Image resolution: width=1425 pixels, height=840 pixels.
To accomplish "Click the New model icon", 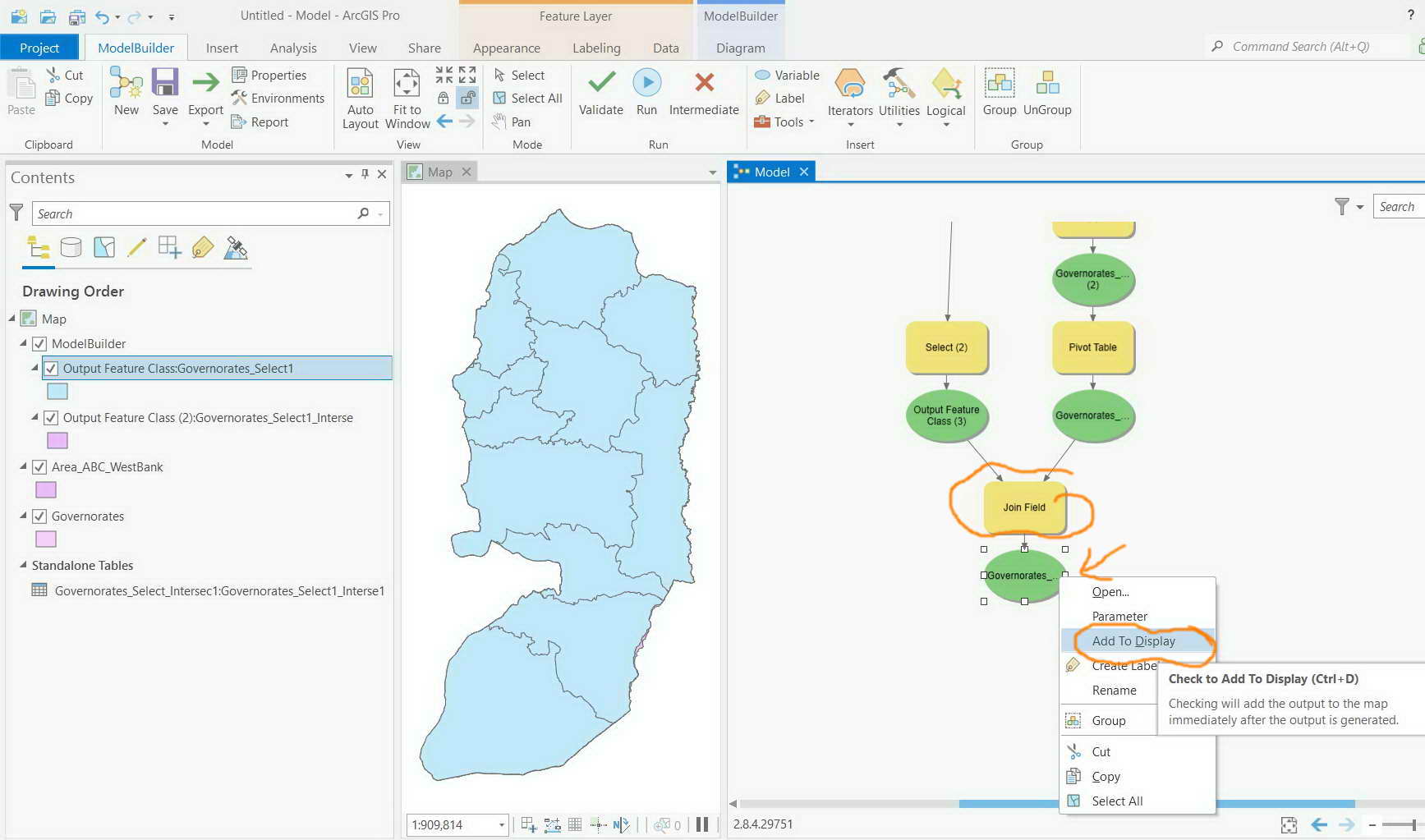I will point(126,83).
